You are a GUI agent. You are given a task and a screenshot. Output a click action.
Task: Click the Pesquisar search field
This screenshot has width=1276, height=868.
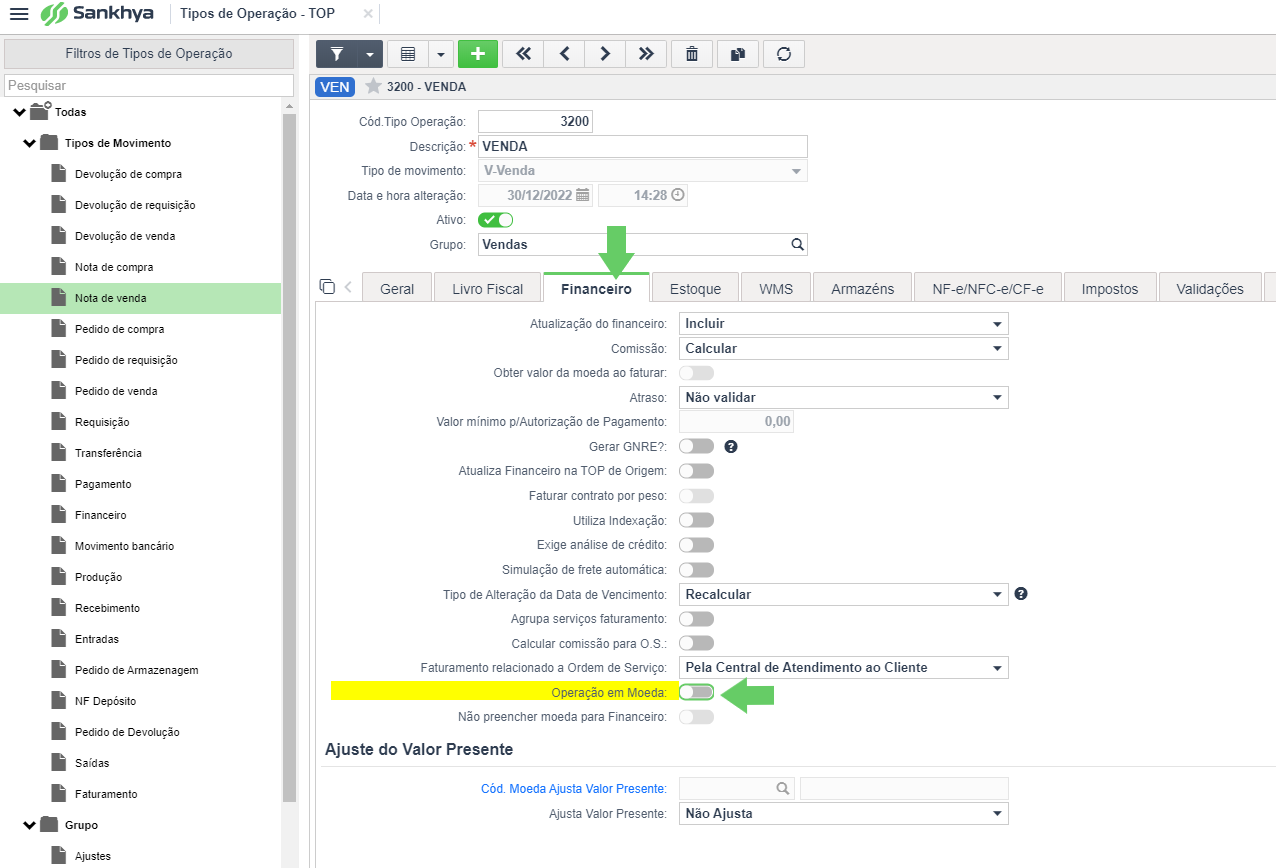click(x=149, y=86)
